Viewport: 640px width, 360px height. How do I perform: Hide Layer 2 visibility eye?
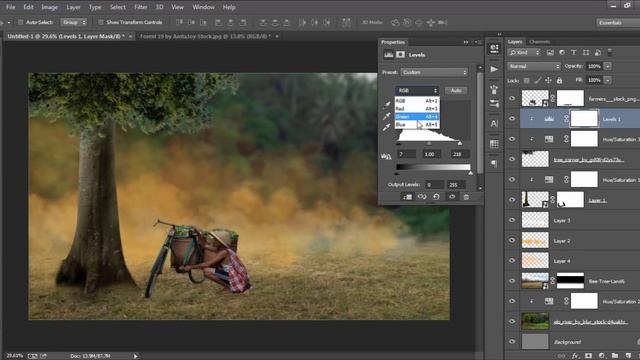tap(512, 240)
